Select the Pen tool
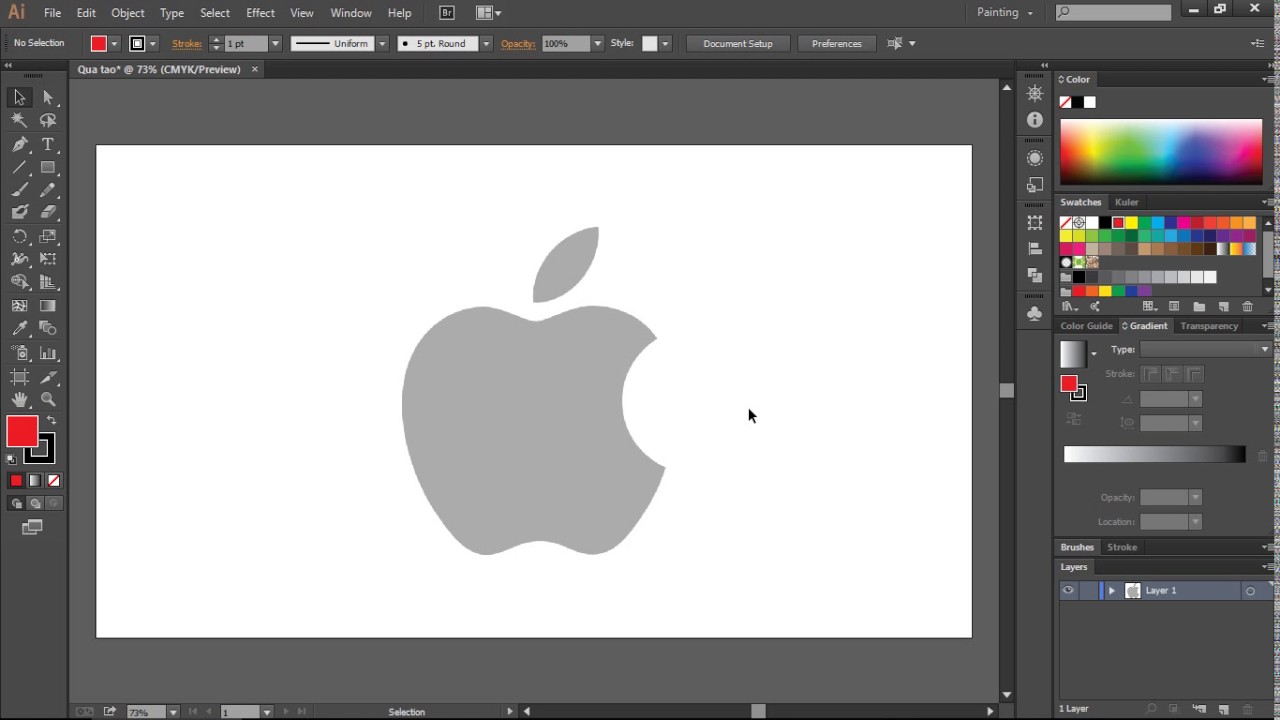The image size is (1280, 720). point(19,144)
